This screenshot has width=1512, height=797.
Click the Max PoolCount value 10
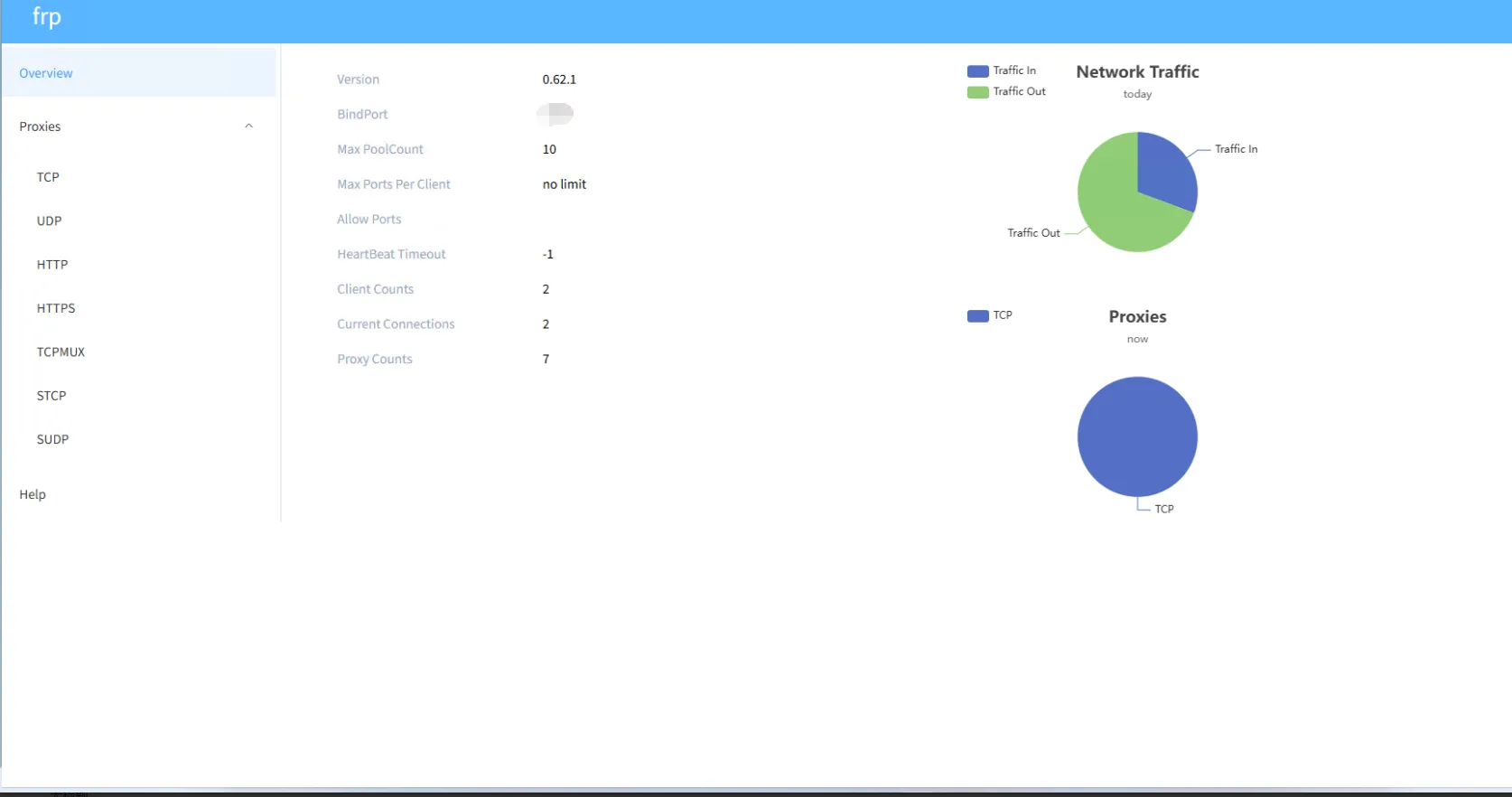(x=549, y=149)
